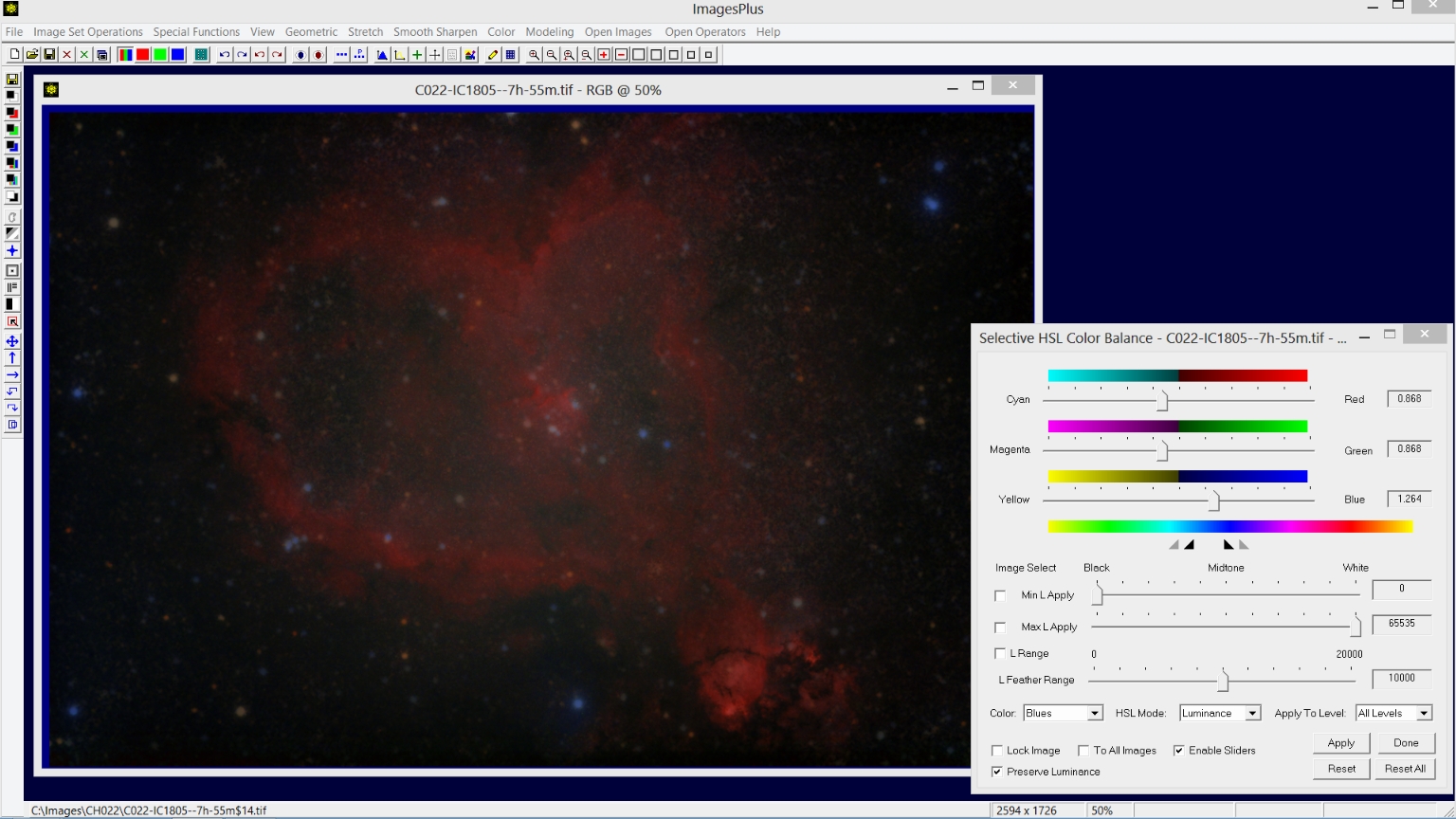
Task: Click the red undo arrow icon
Action: click(x=260, y=55)
